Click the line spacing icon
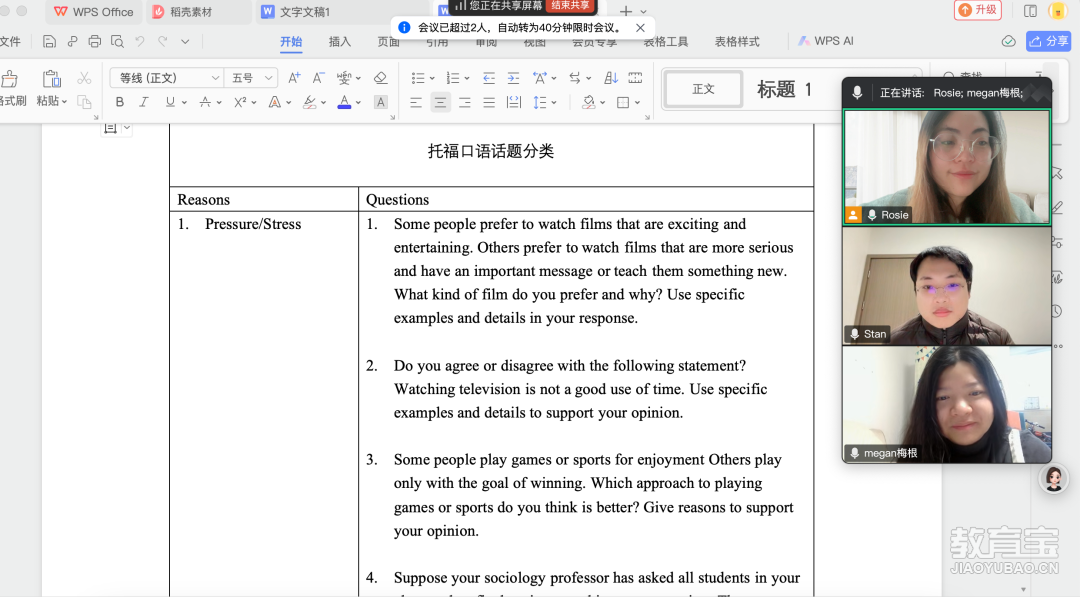The image size is (1080, 597). pyautogui.click(x=539, y=102)
